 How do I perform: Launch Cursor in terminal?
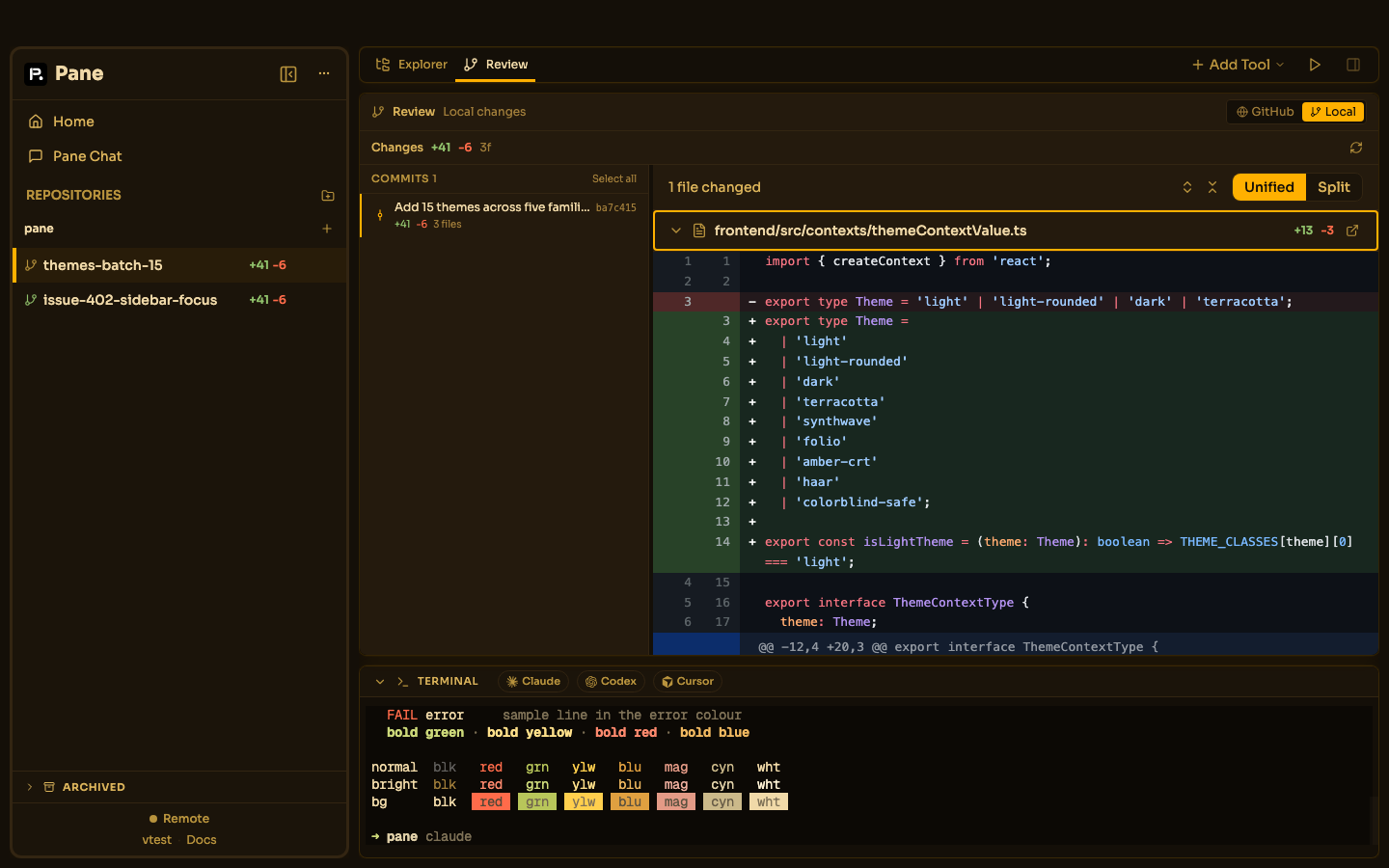point(689,682)
